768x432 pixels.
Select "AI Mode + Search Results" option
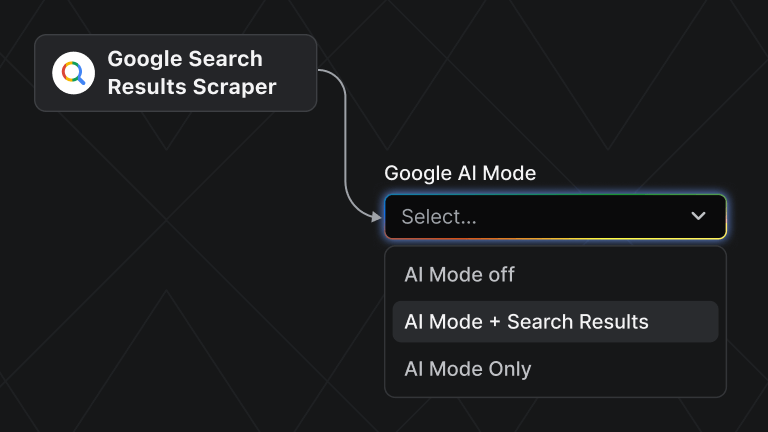[x=526, y=322]
